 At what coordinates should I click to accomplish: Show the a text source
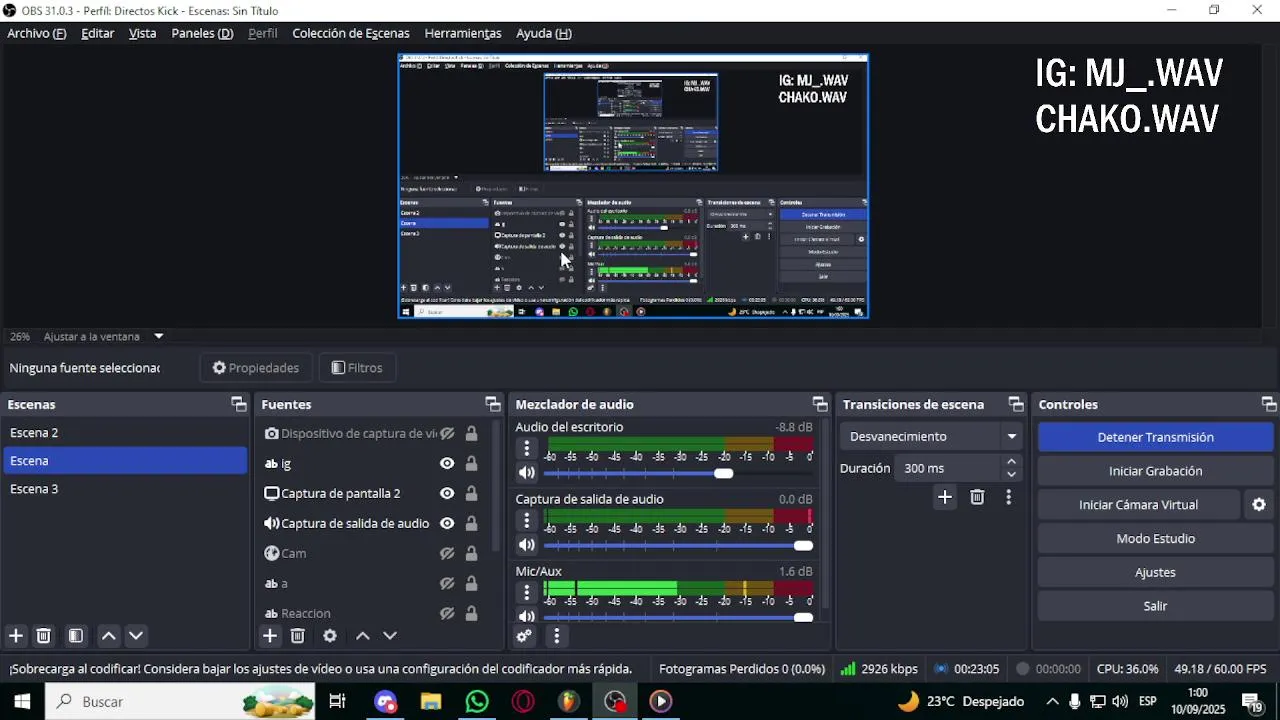click(447, 584)
